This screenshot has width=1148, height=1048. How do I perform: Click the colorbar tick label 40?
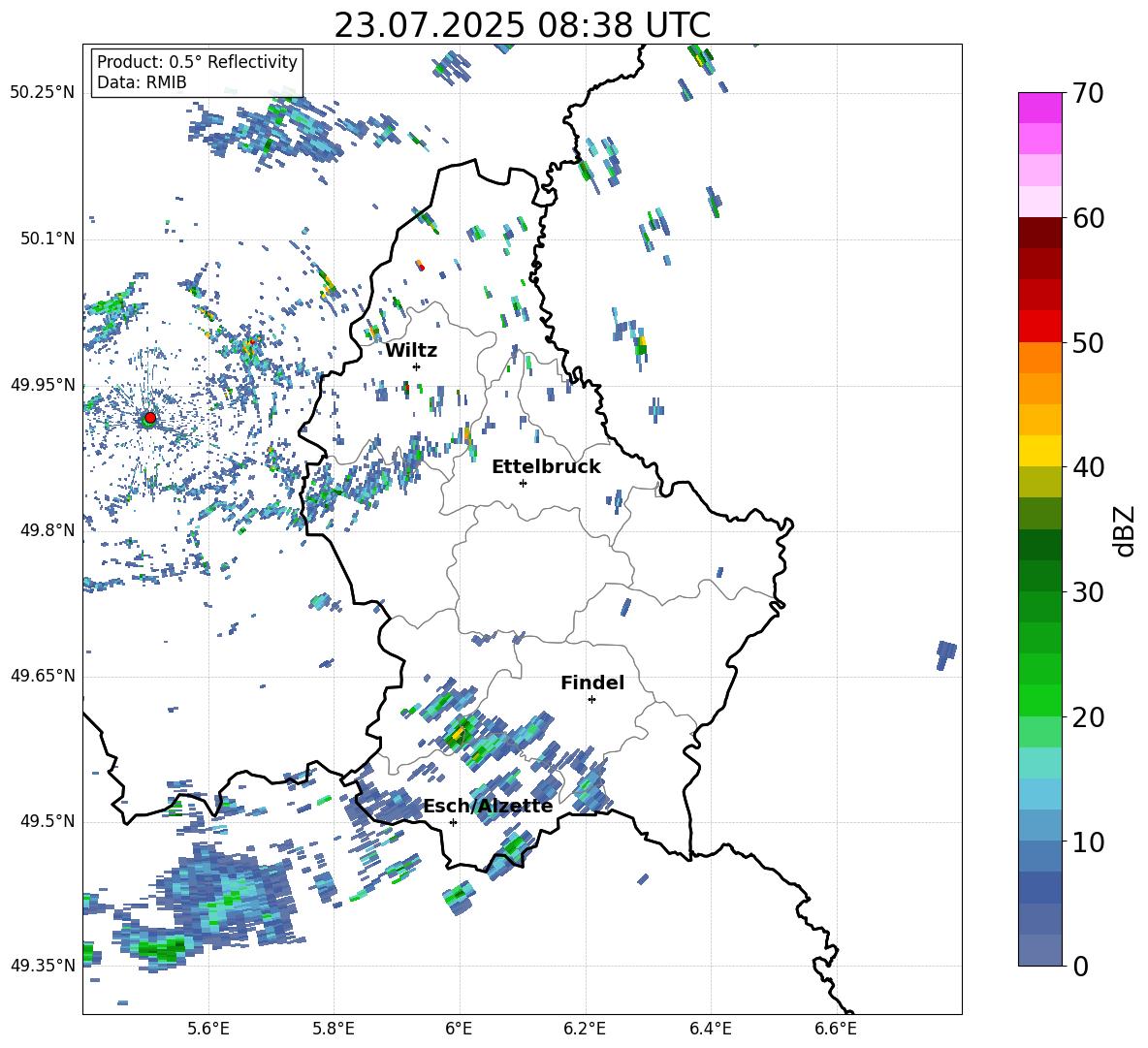coord(1088,467)
